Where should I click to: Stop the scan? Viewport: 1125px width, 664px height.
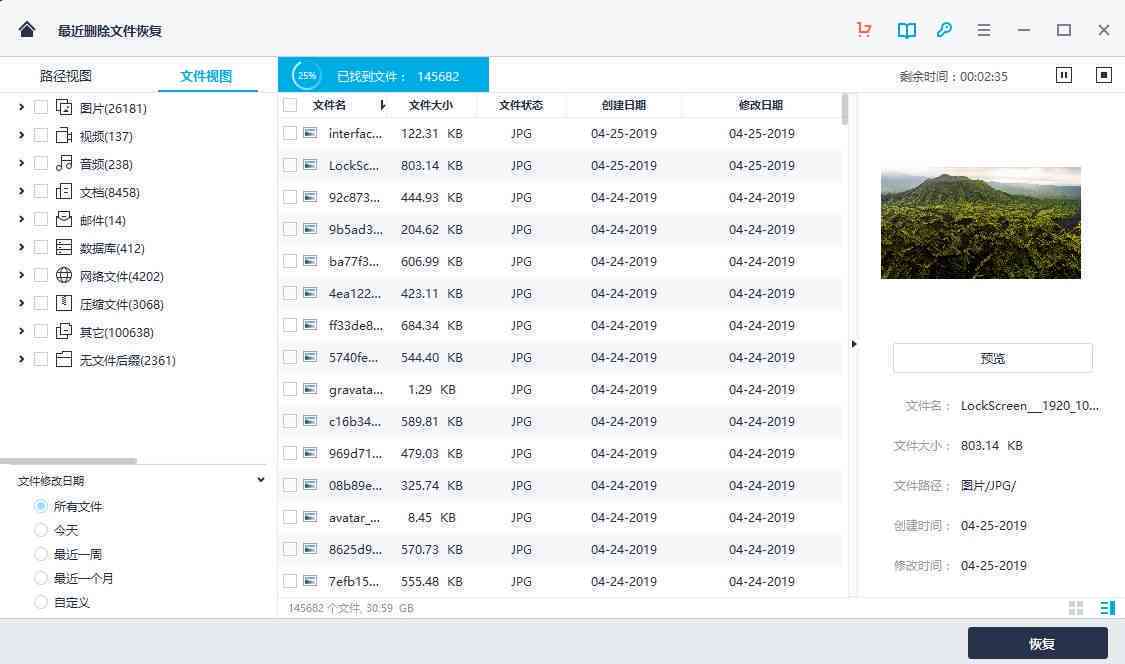pyautogui.click(x=1104, y=75)
